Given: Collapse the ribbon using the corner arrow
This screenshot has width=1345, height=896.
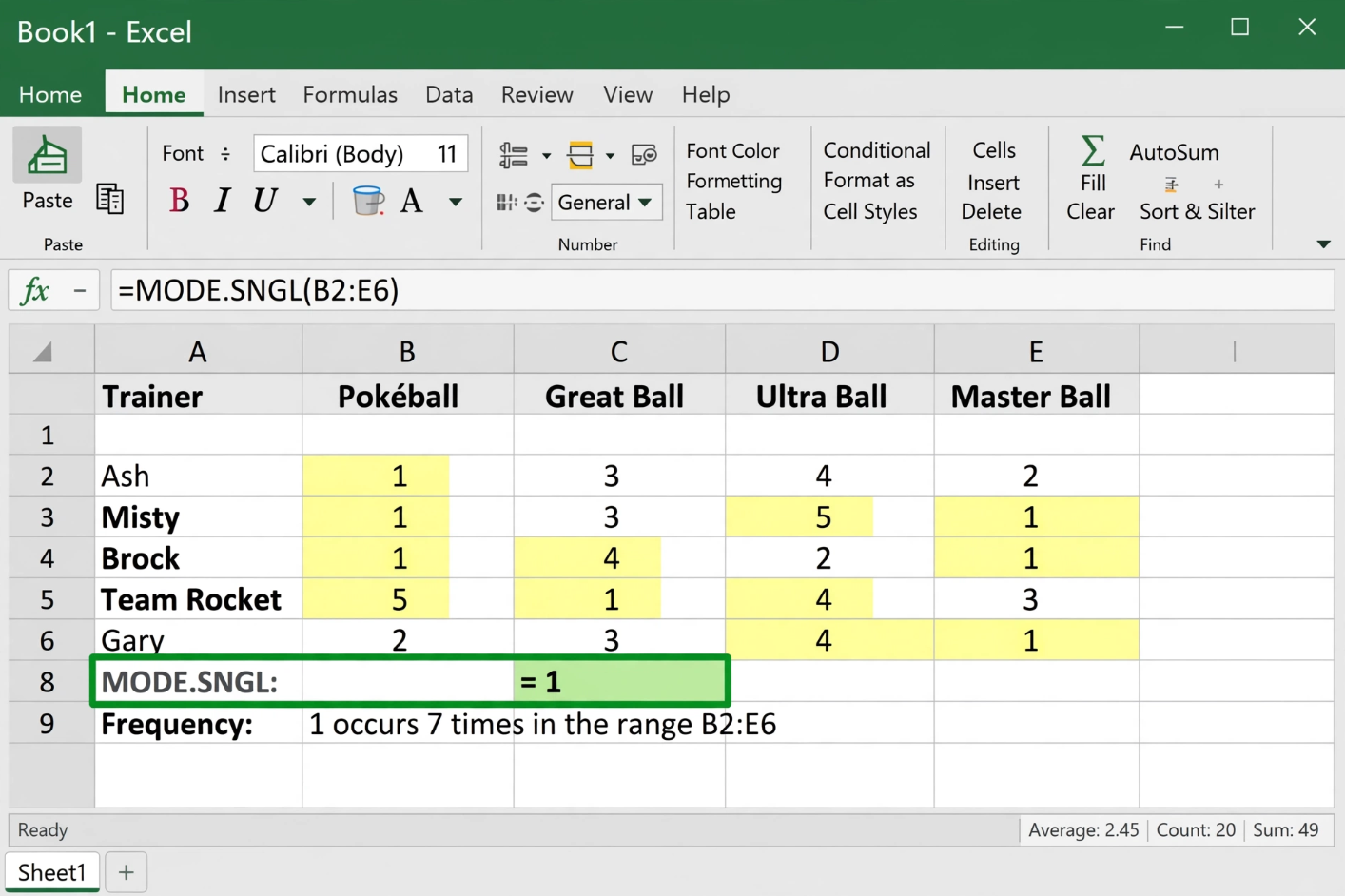Looking at the screenshot, I should pyautogui.click(x=1323, y=244).
